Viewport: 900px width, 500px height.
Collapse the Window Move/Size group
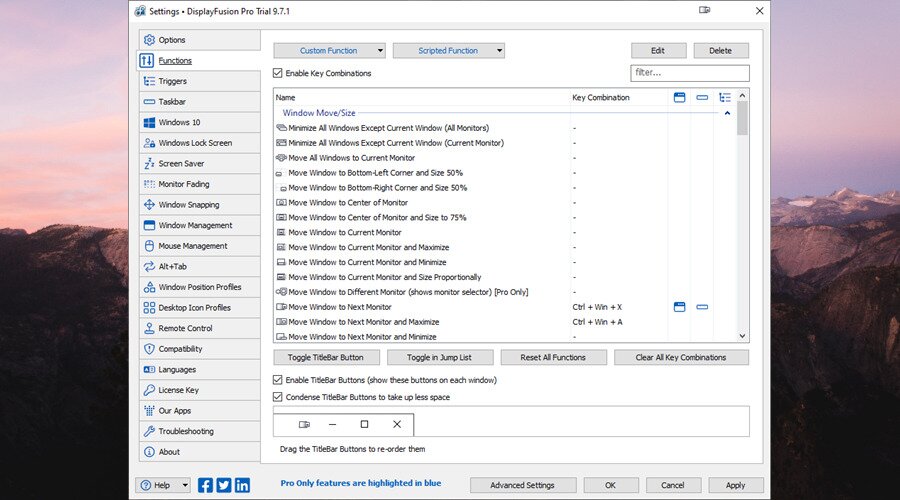click(727, 113)
